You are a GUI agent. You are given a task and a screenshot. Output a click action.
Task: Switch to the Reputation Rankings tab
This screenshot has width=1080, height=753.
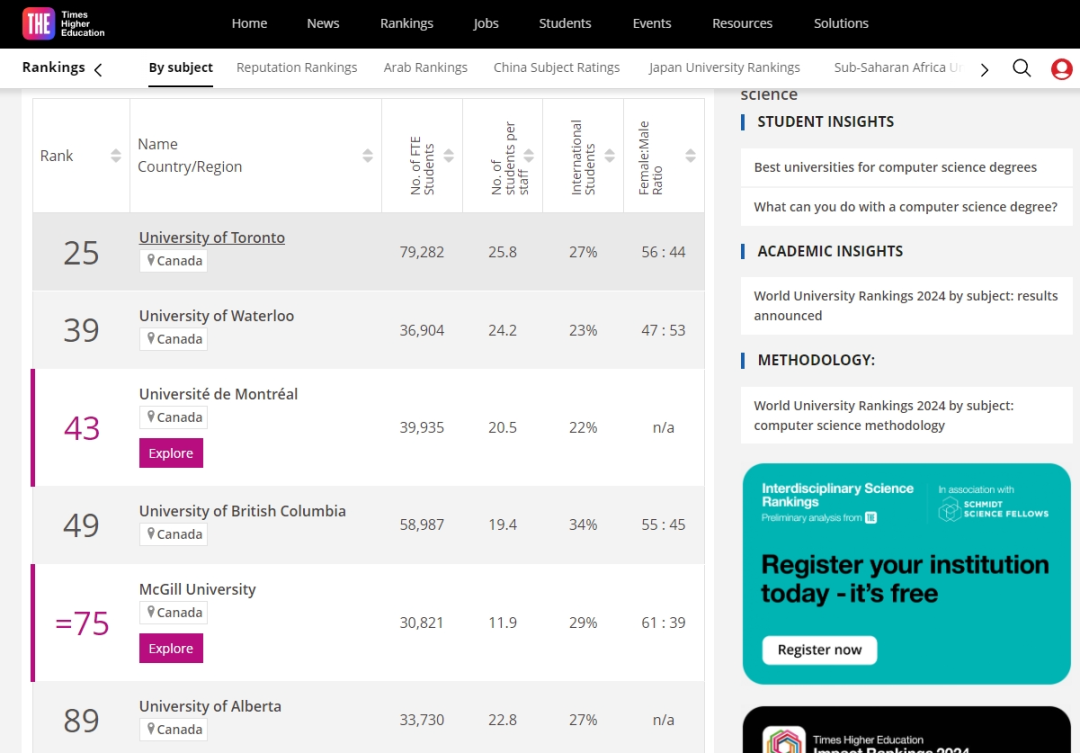pyautogui.click(x=296, y=68)
